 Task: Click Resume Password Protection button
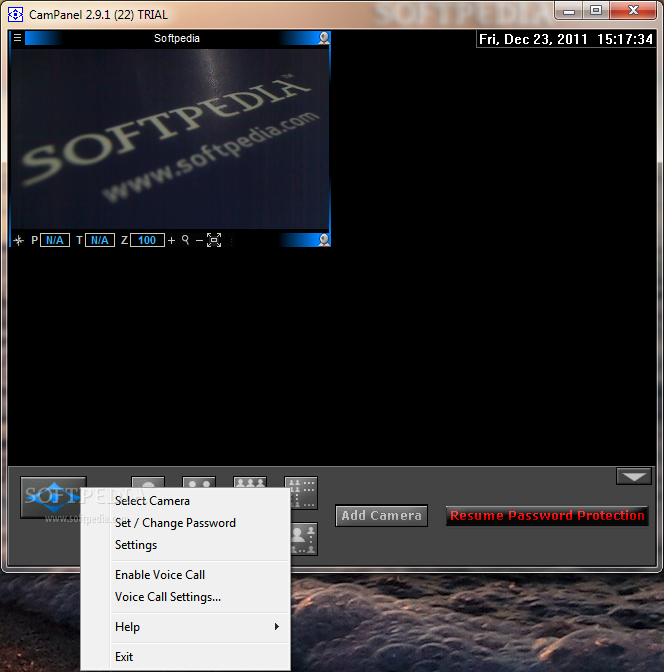(547, 516)
